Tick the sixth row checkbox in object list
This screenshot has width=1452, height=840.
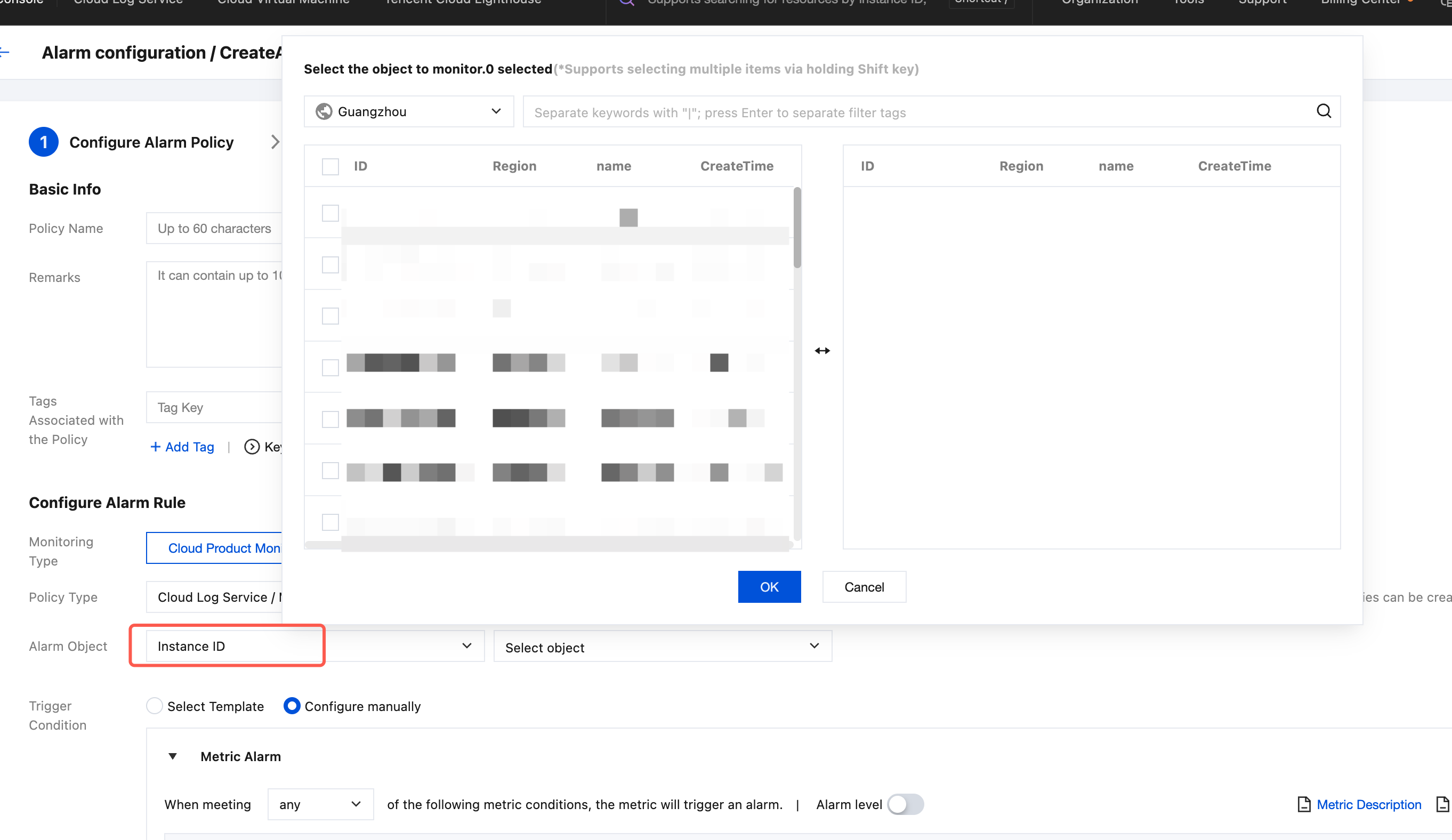(x=330, y=471)
